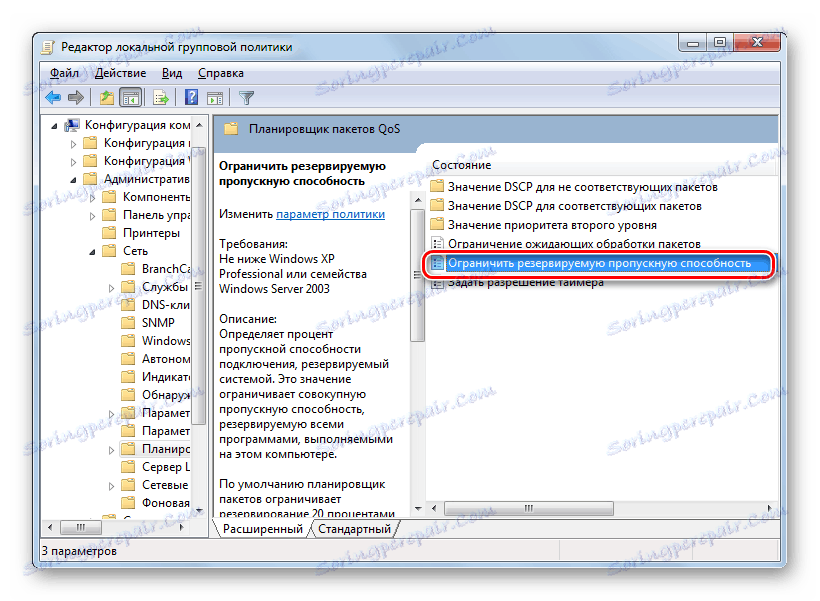Click the tree pane vertical scrollbar thumb
This screenshot has width=820, height=601.
coord(199,286)
